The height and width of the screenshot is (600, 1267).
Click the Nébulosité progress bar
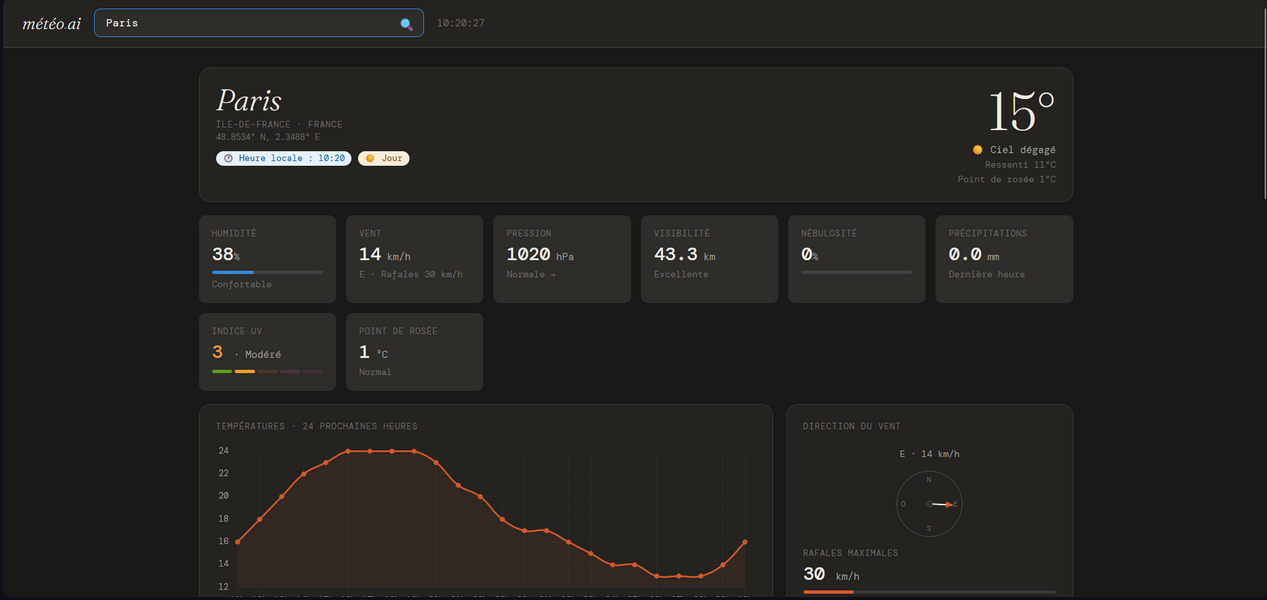pyautogui.click(x=857, y=272)
